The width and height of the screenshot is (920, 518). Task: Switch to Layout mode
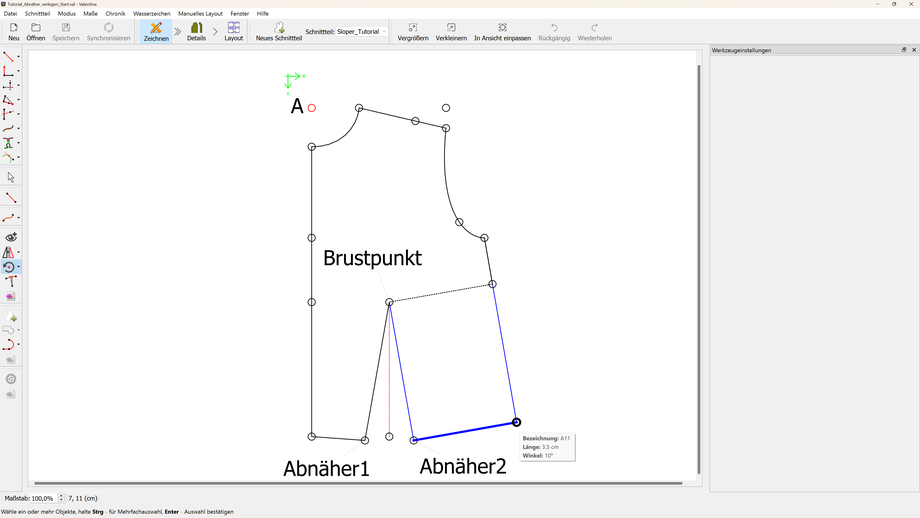pyautogui.click(x=234, y=32)
